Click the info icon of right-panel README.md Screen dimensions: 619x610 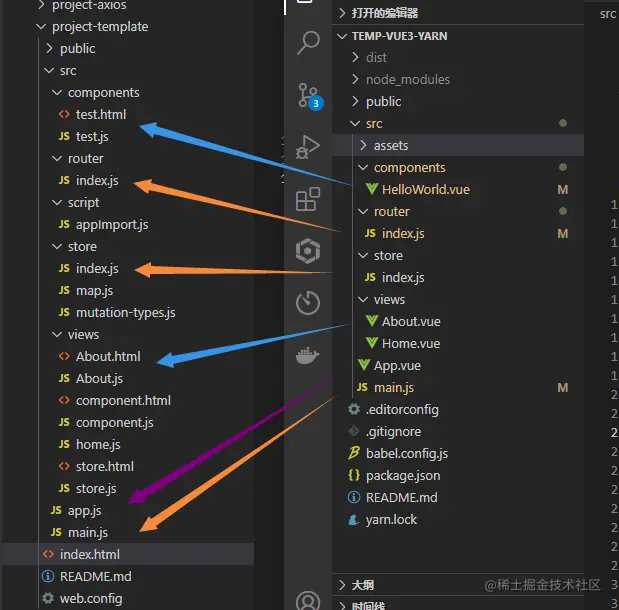point(354,497)
